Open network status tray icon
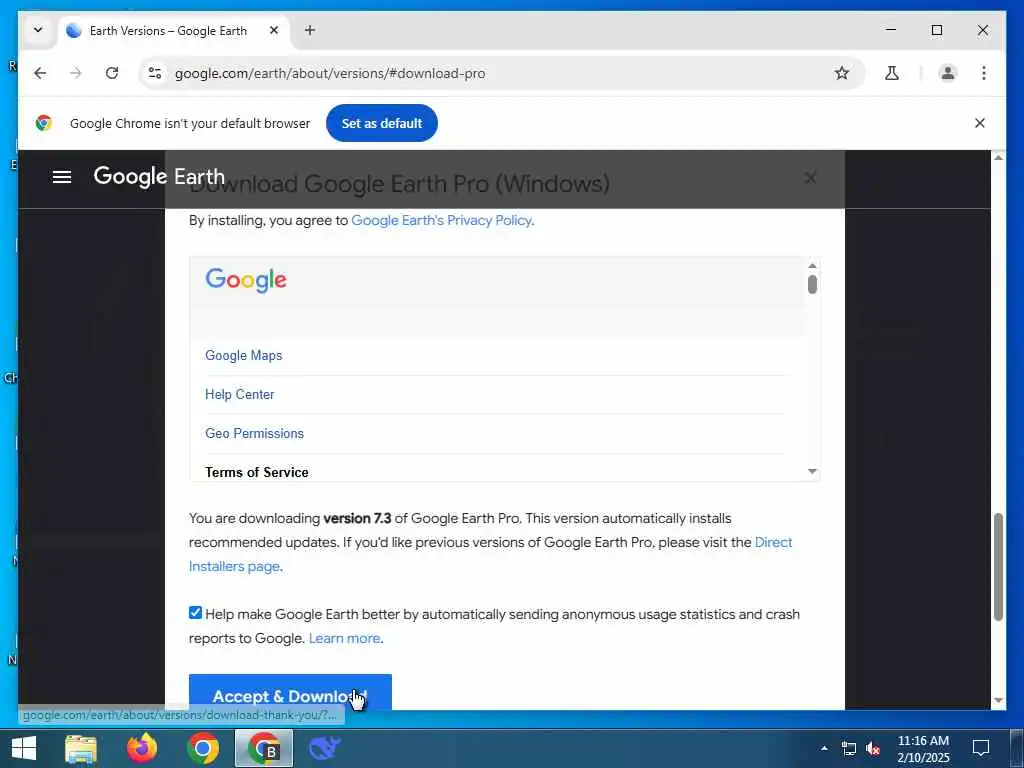The image size is (1024, 768). tap(848, 748)
